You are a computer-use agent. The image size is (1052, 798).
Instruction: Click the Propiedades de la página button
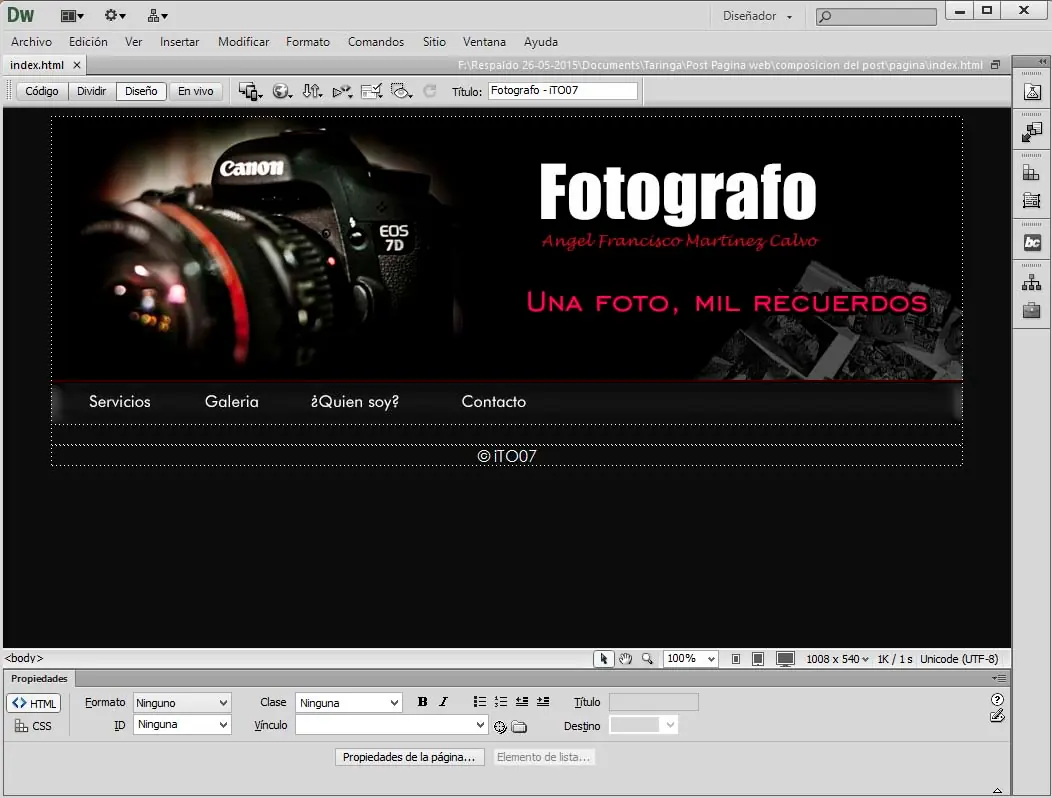pyautogui.click(x=409, y=757)
